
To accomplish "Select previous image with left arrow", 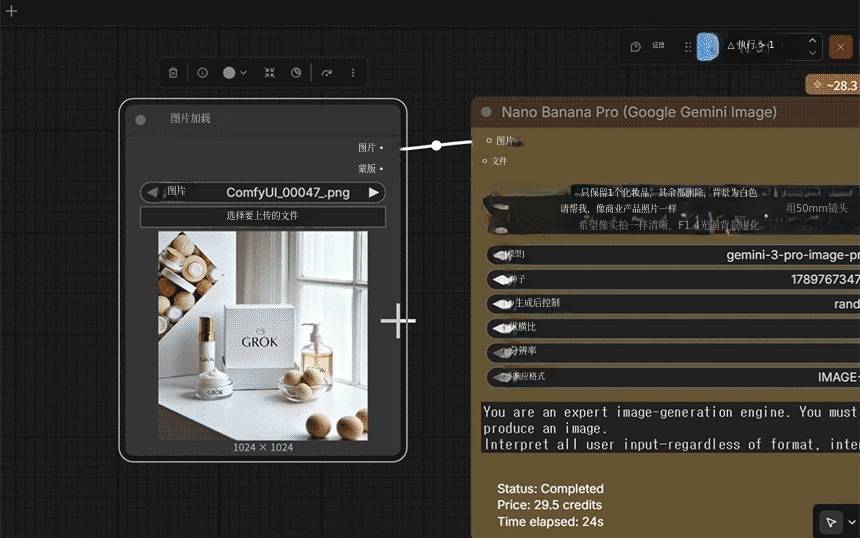I will [x=152, y=192].
